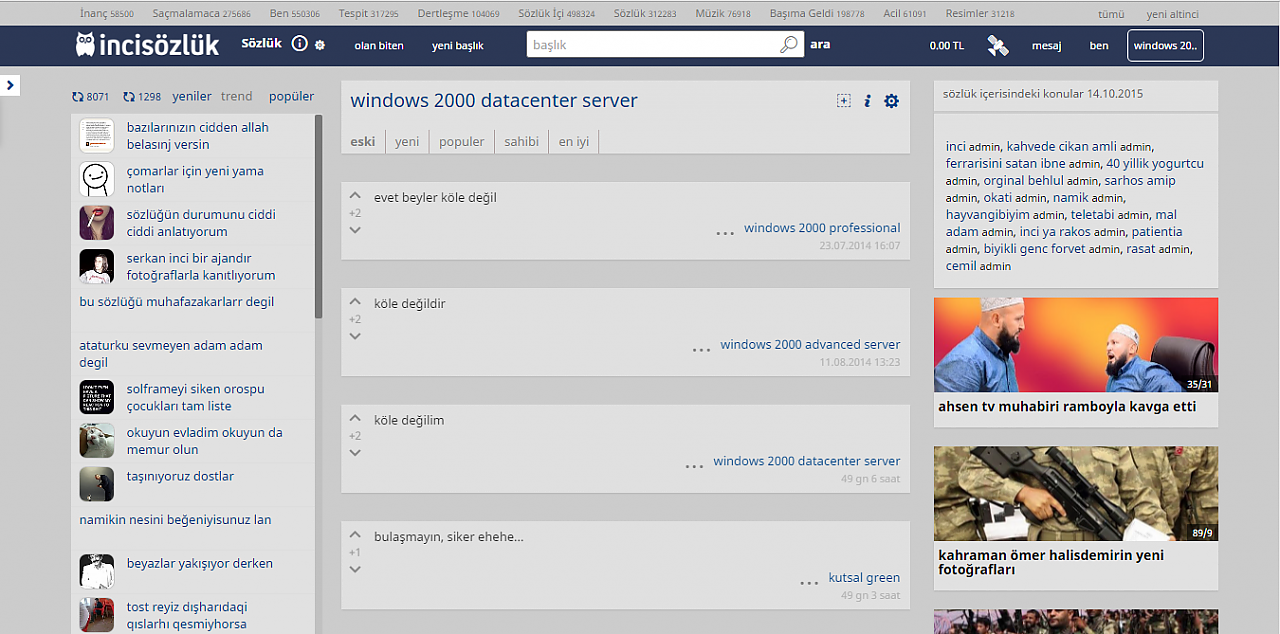Refresh the 8071 counter icon
The image size is (1280, 634).
tap(78, 97)
